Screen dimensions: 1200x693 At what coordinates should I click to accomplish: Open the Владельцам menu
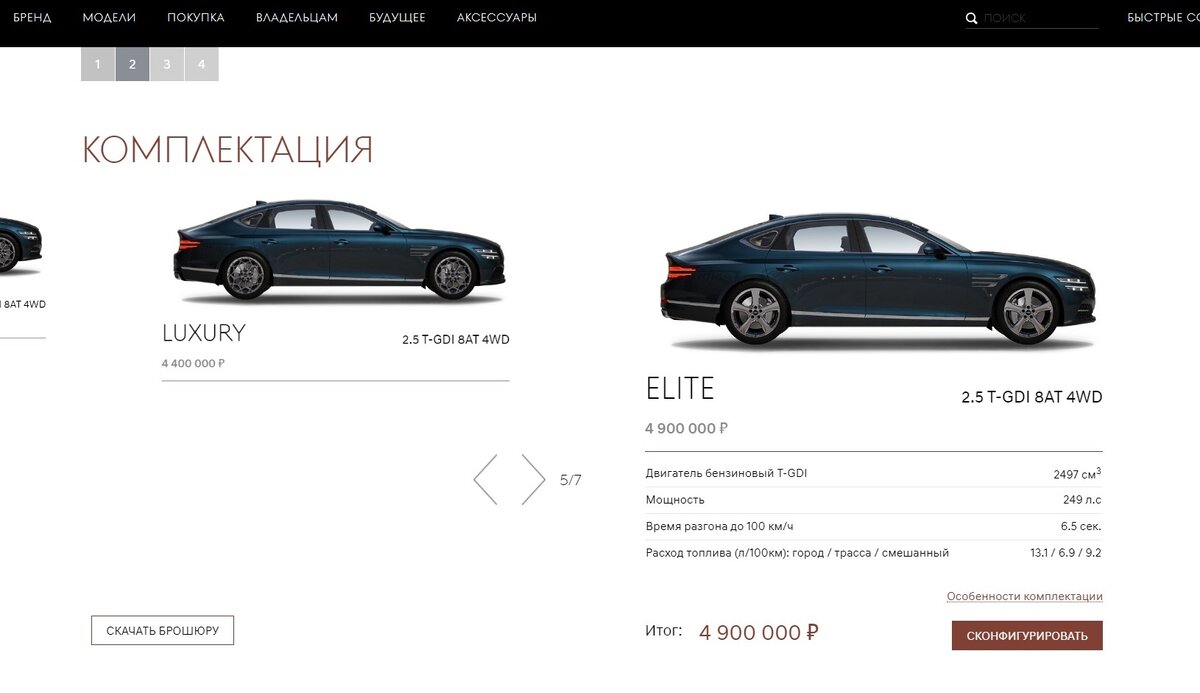point(297,18)
